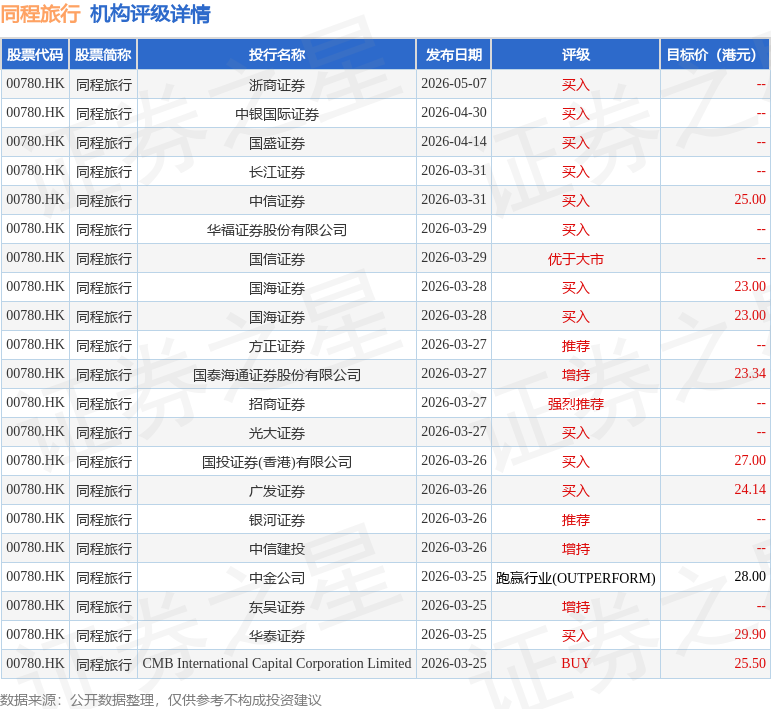Select the 投行名称 column header

coord(277,55)
